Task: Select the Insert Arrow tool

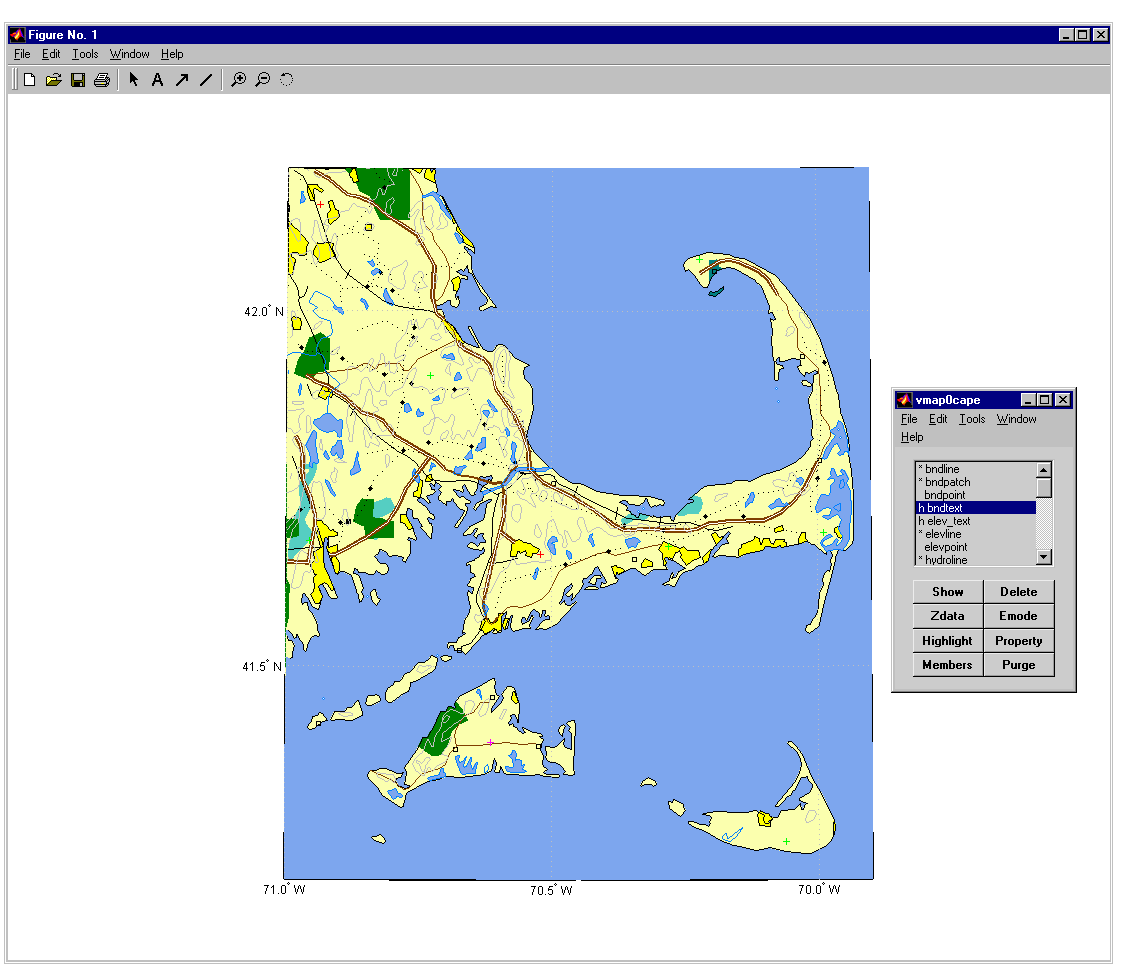Action: (x=182, y=80)
